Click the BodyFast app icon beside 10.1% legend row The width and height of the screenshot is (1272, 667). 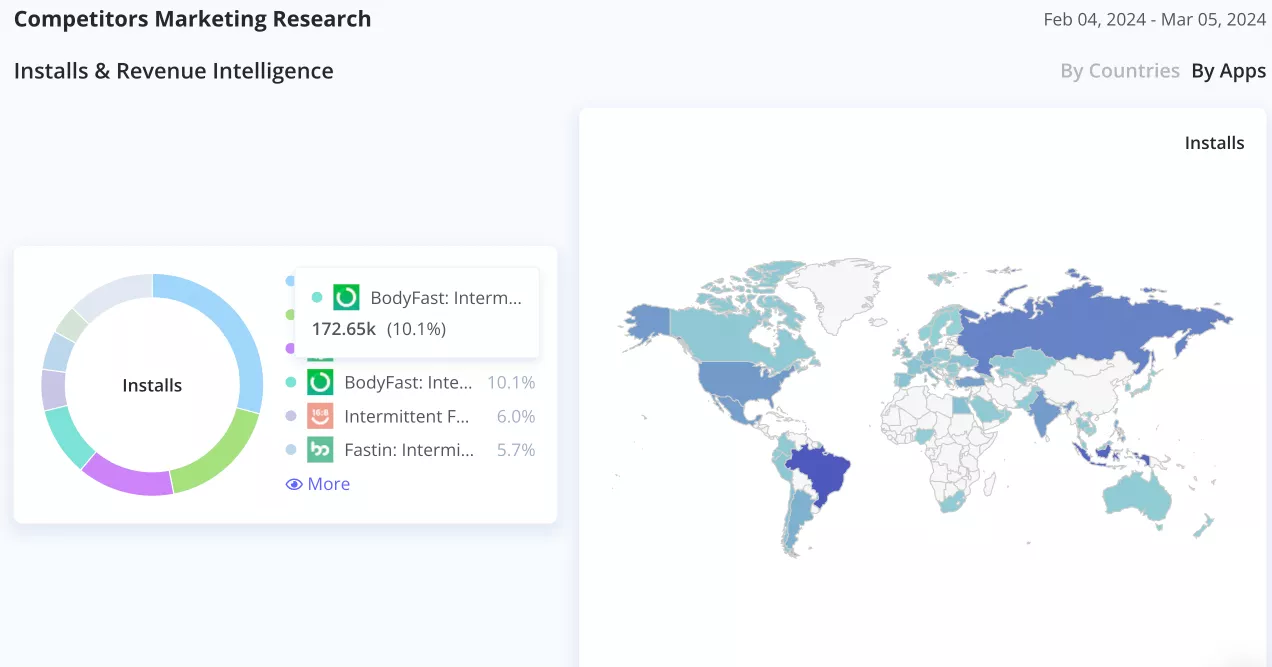[320, 382]
